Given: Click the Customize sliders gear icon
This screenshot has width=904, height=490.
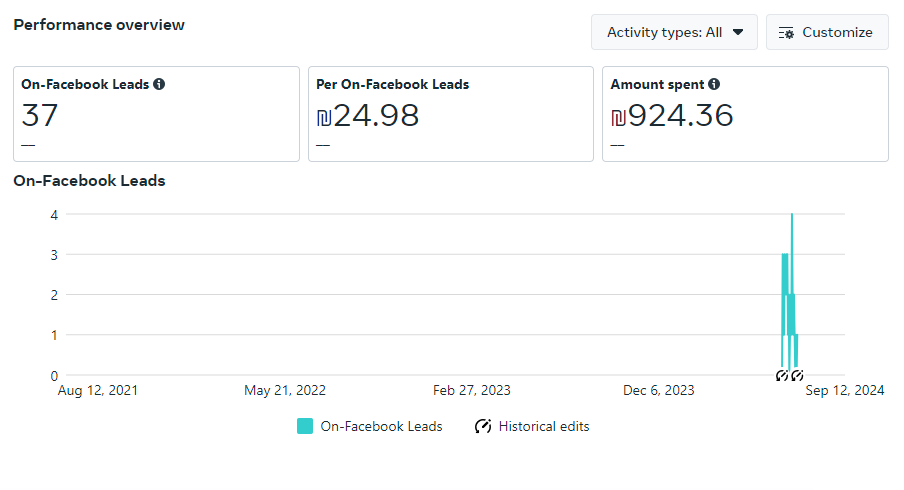Looking at the screenshot, I should (786, 33).
